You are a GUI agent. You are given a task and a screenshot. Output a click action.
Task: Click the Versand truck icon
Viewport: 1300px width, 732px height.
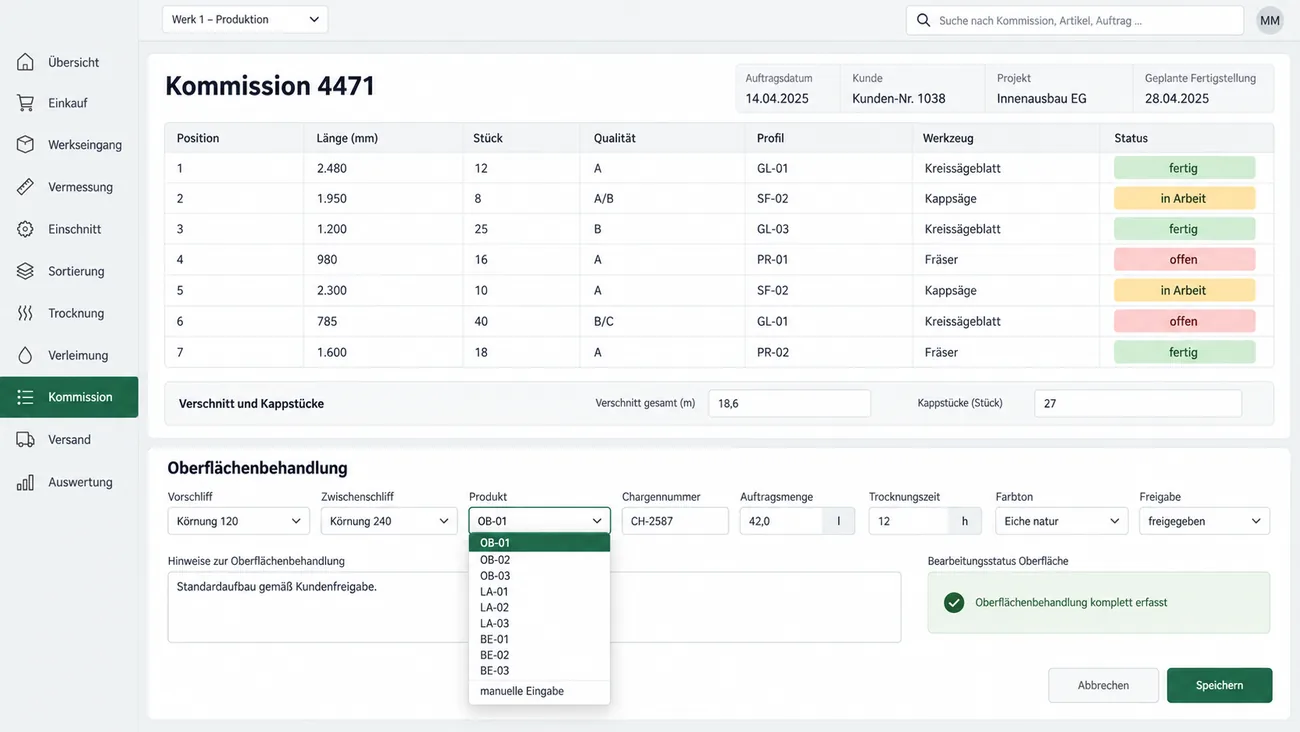(x=25, y=439)
